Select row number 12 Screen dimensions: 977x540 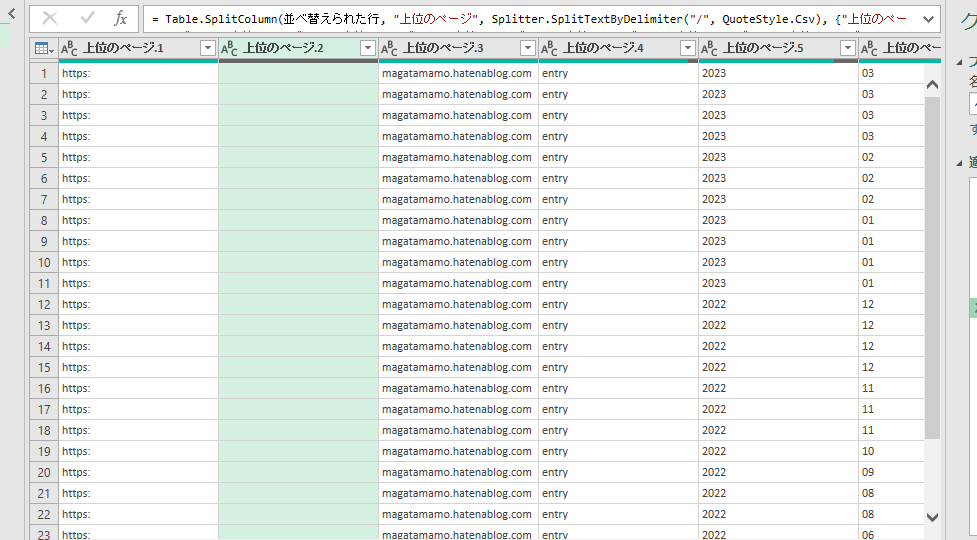point(44,305)
